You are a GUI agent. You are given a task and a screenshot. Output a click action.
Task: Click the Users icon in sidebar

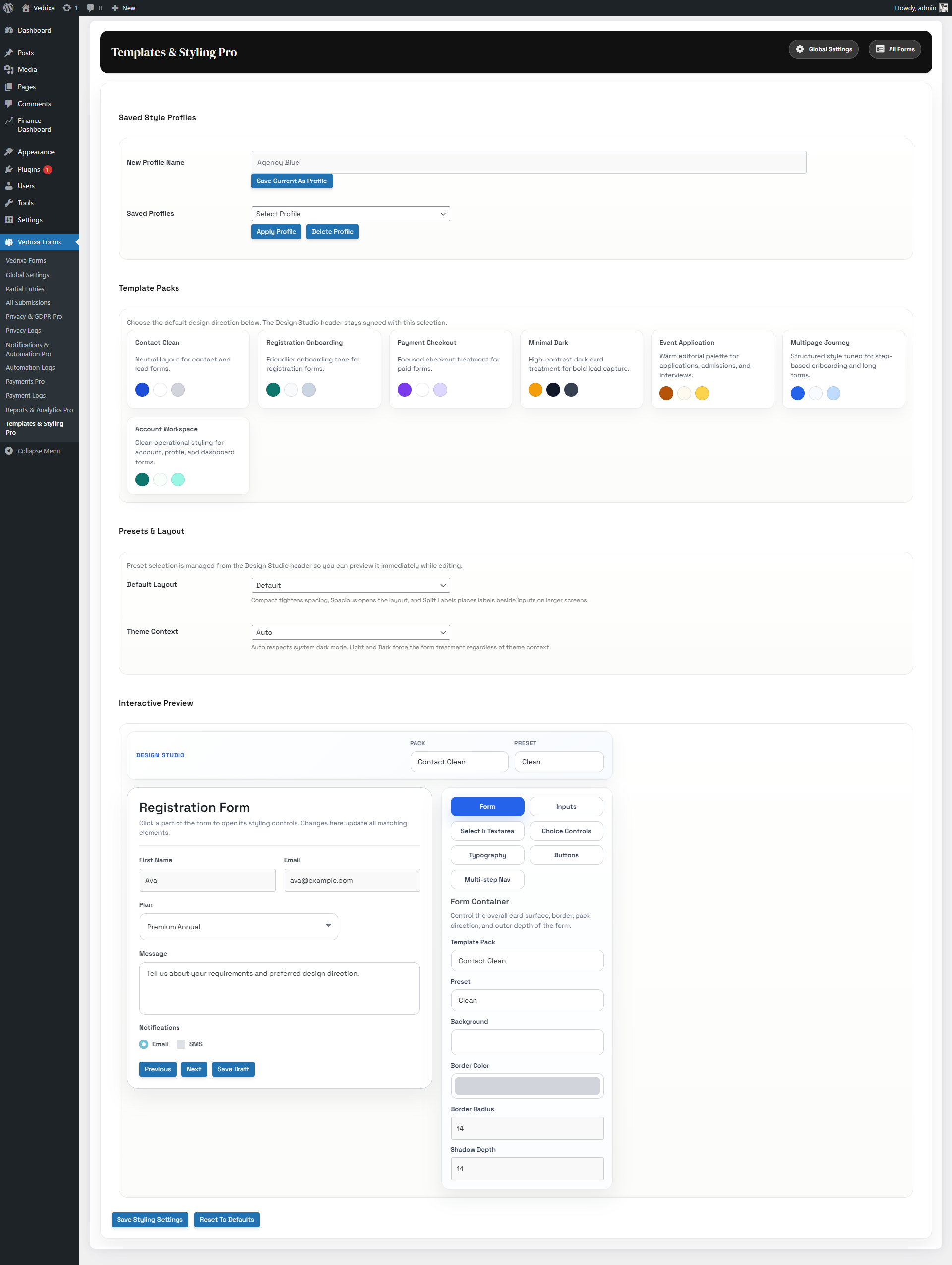coord(9,186)
